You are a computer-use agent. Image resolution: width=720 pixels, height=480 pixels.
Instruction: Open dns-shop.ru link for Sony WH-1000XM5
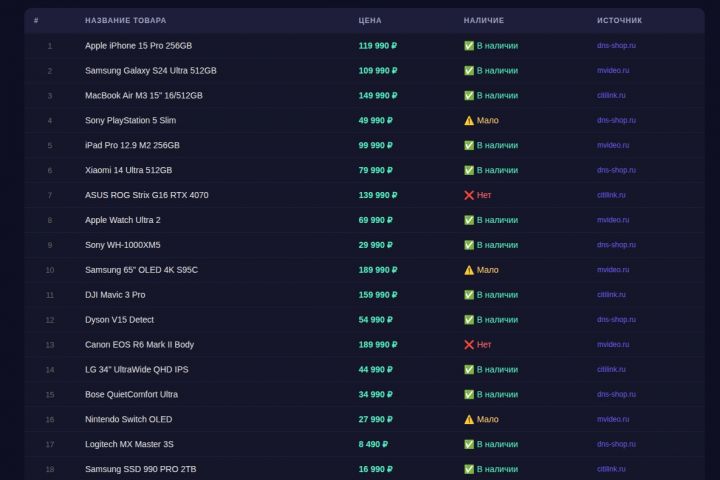click(616, 245)
